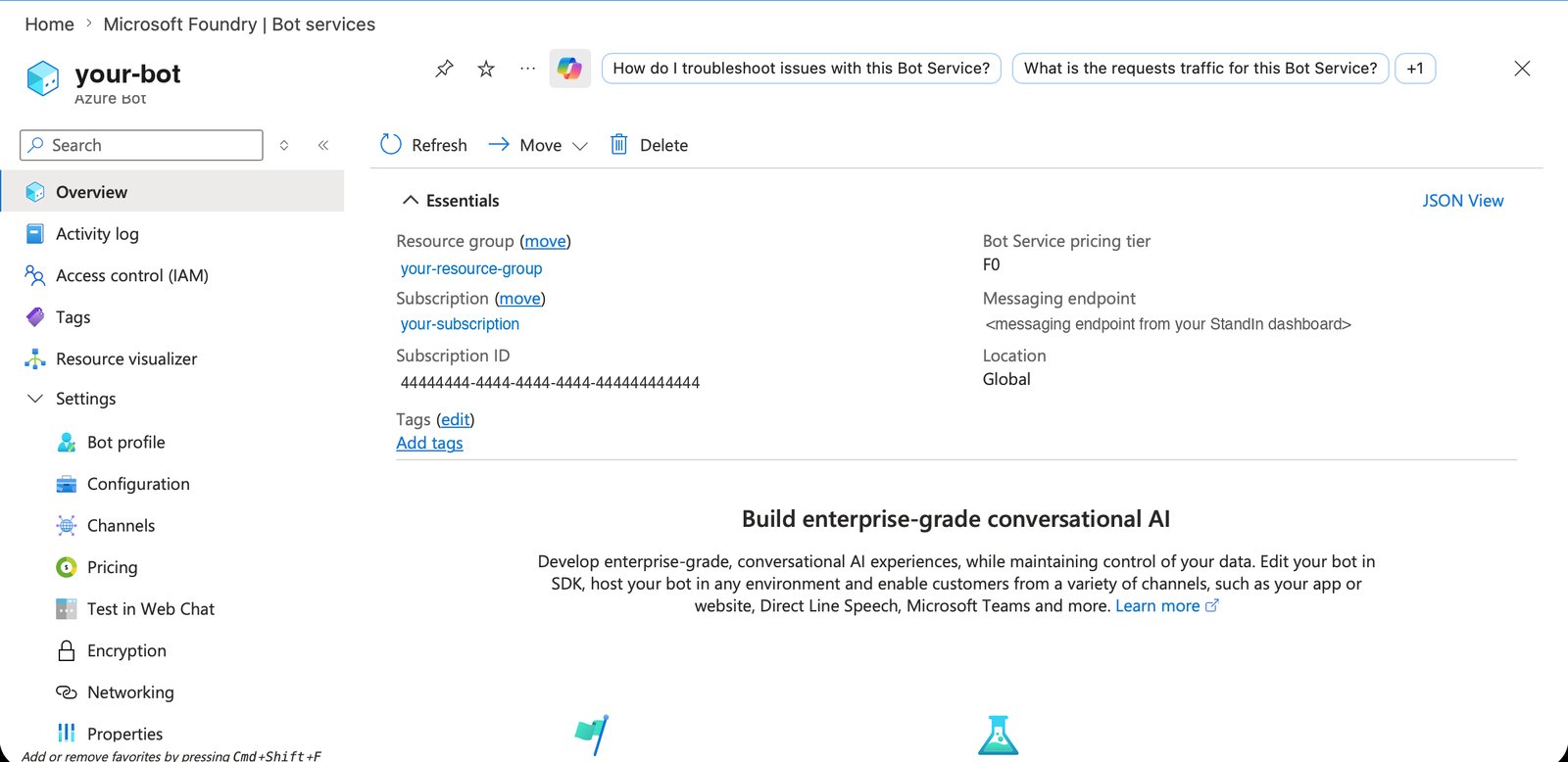1568x762 pixels.
Task: Select the Subscription ID value text
Action: 550,383
